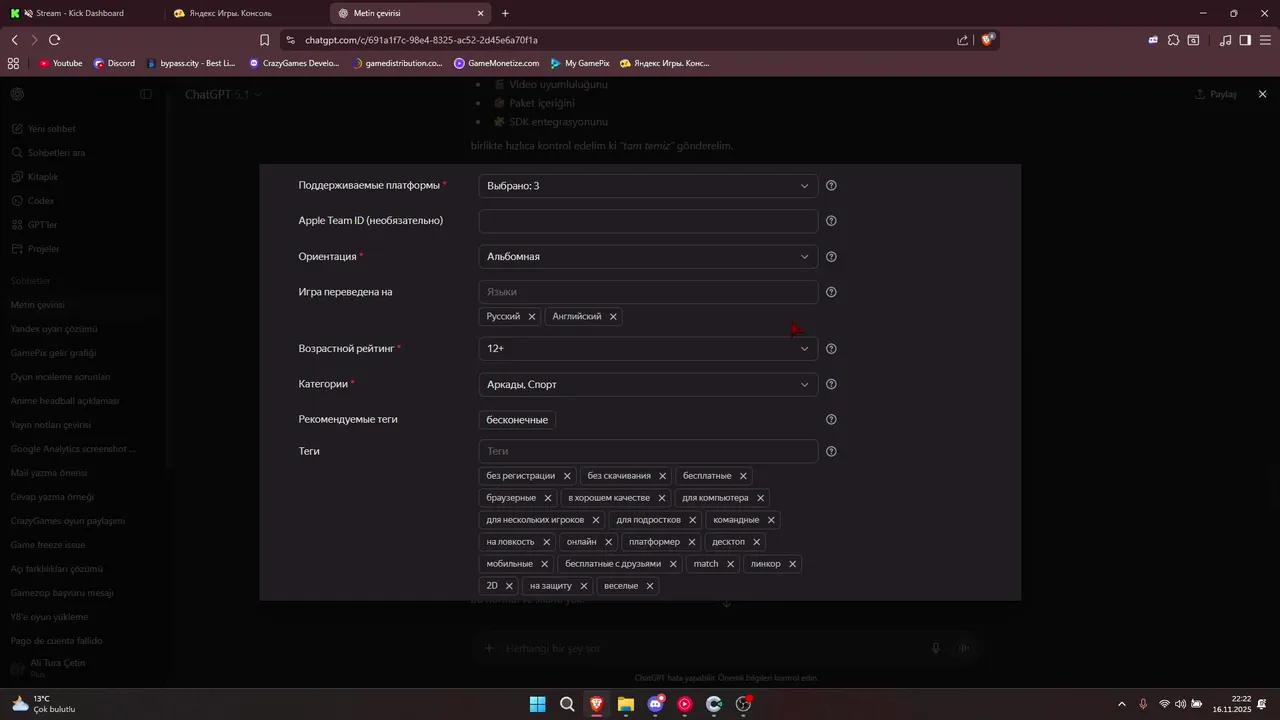
Task: Add recommended tag бесконечные
Action: (x=517, y=420)
